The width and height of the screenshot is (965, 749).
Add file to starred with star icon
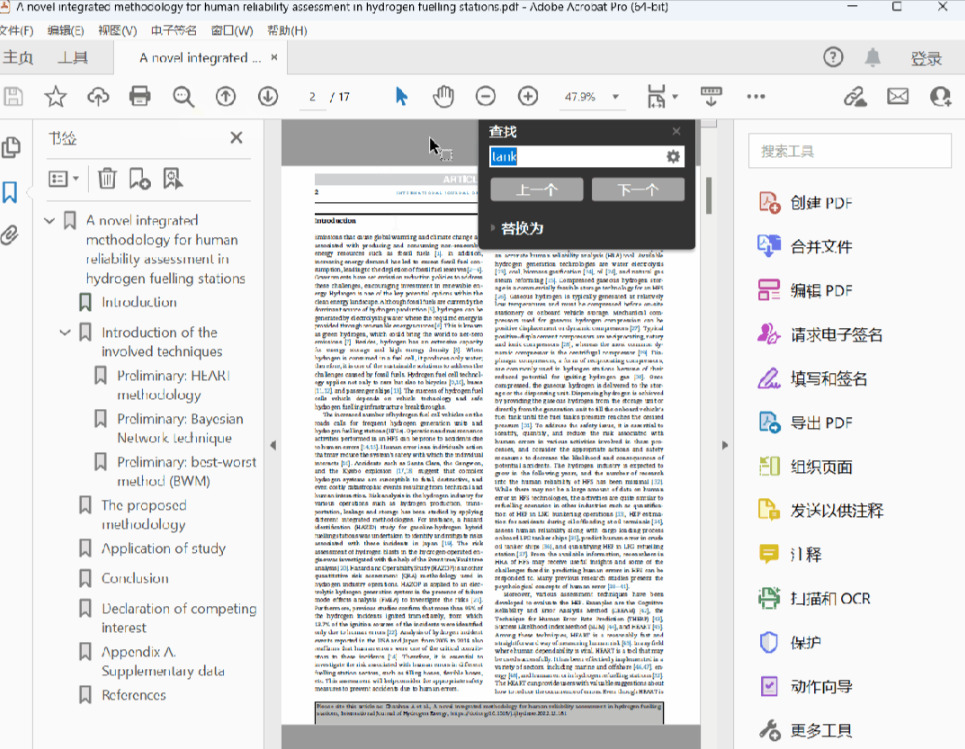coord(55,97)
